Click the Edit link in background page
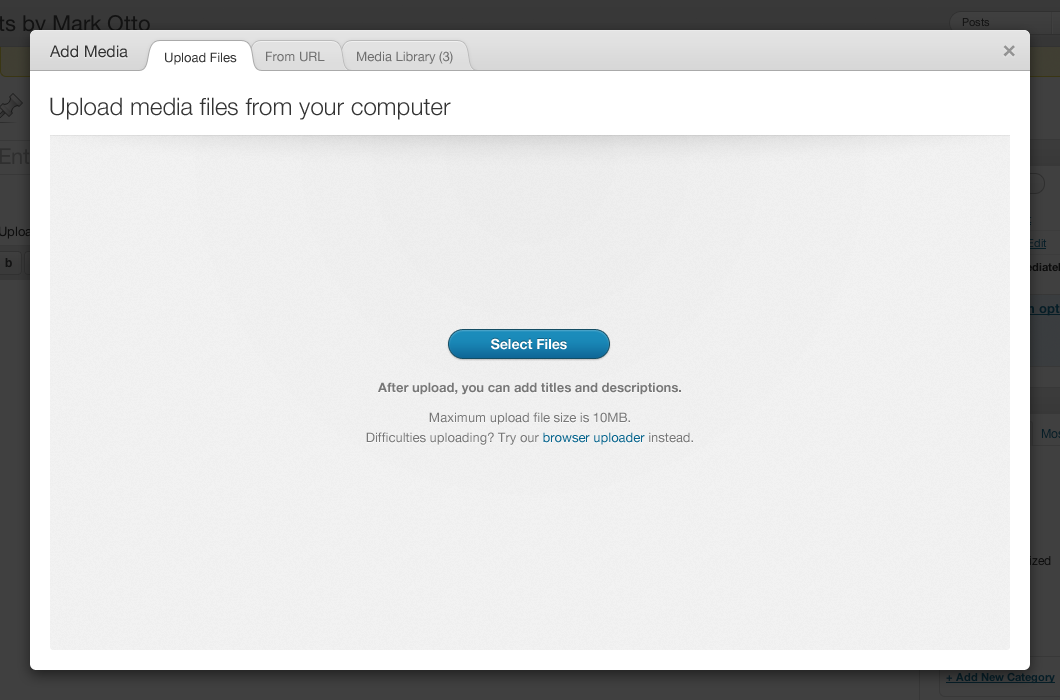1060x700 pixels. 1038,243
